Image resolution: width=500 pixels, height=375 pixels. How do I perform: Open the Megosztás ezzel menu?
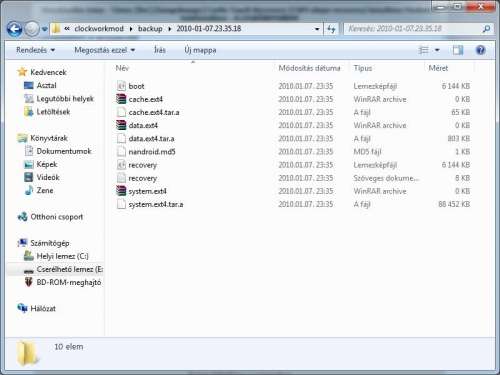(x=105, y=50)
